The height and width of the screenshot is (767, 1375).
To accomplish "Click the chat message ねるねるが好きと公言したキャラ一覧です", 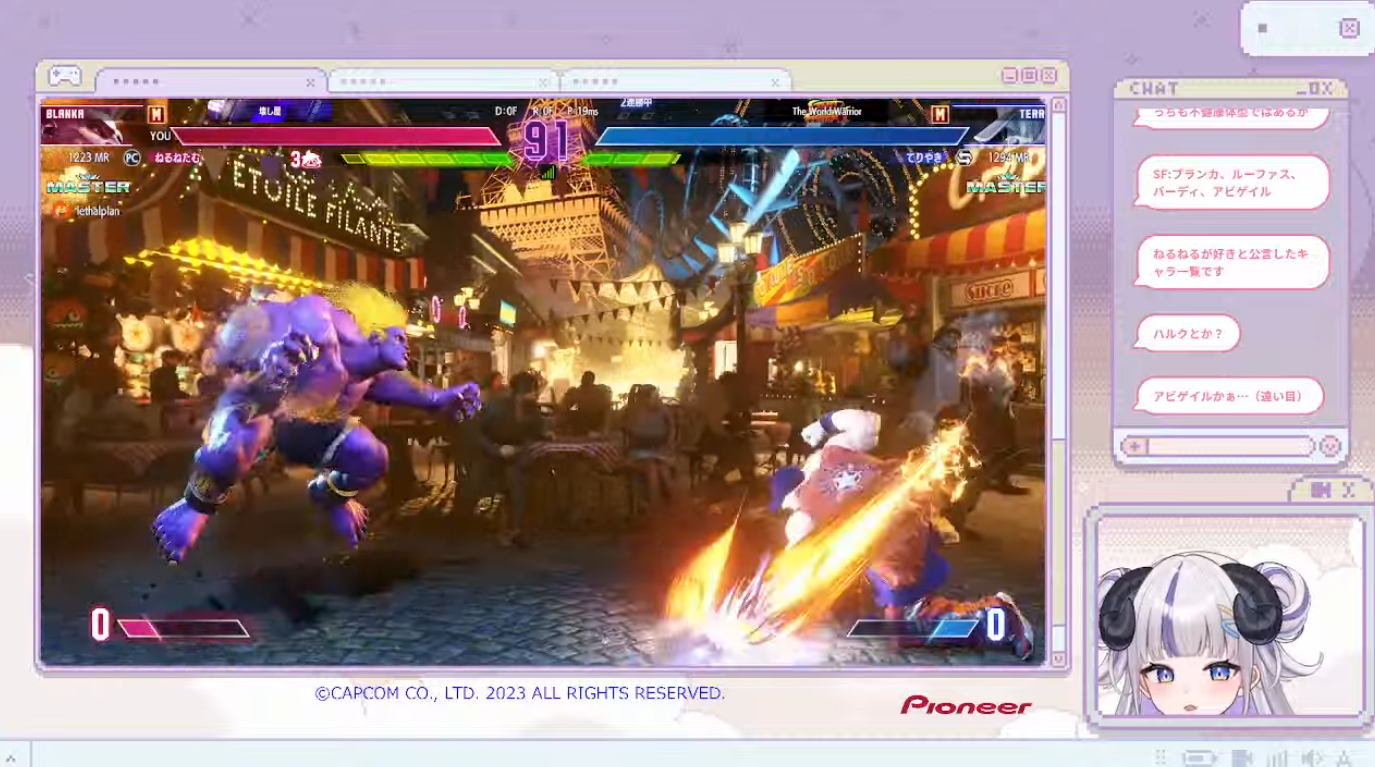I will coord(1234,262).
